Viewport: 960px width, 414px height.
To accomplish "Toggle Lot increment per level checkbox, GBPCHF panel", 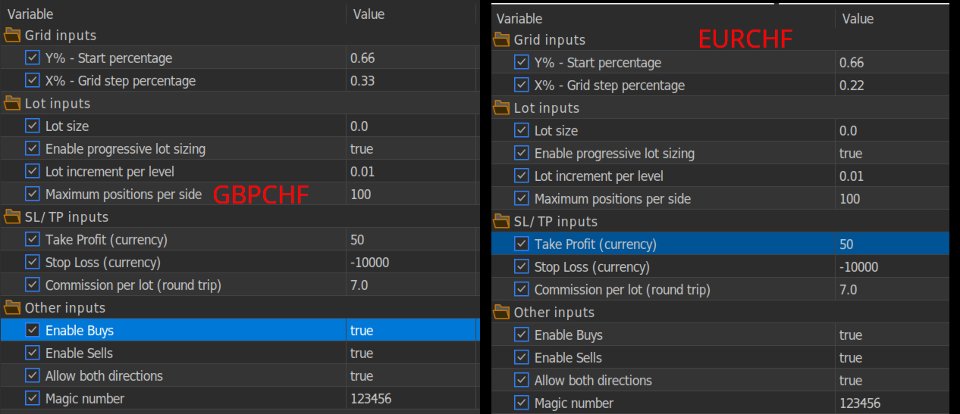I will 32,171.
